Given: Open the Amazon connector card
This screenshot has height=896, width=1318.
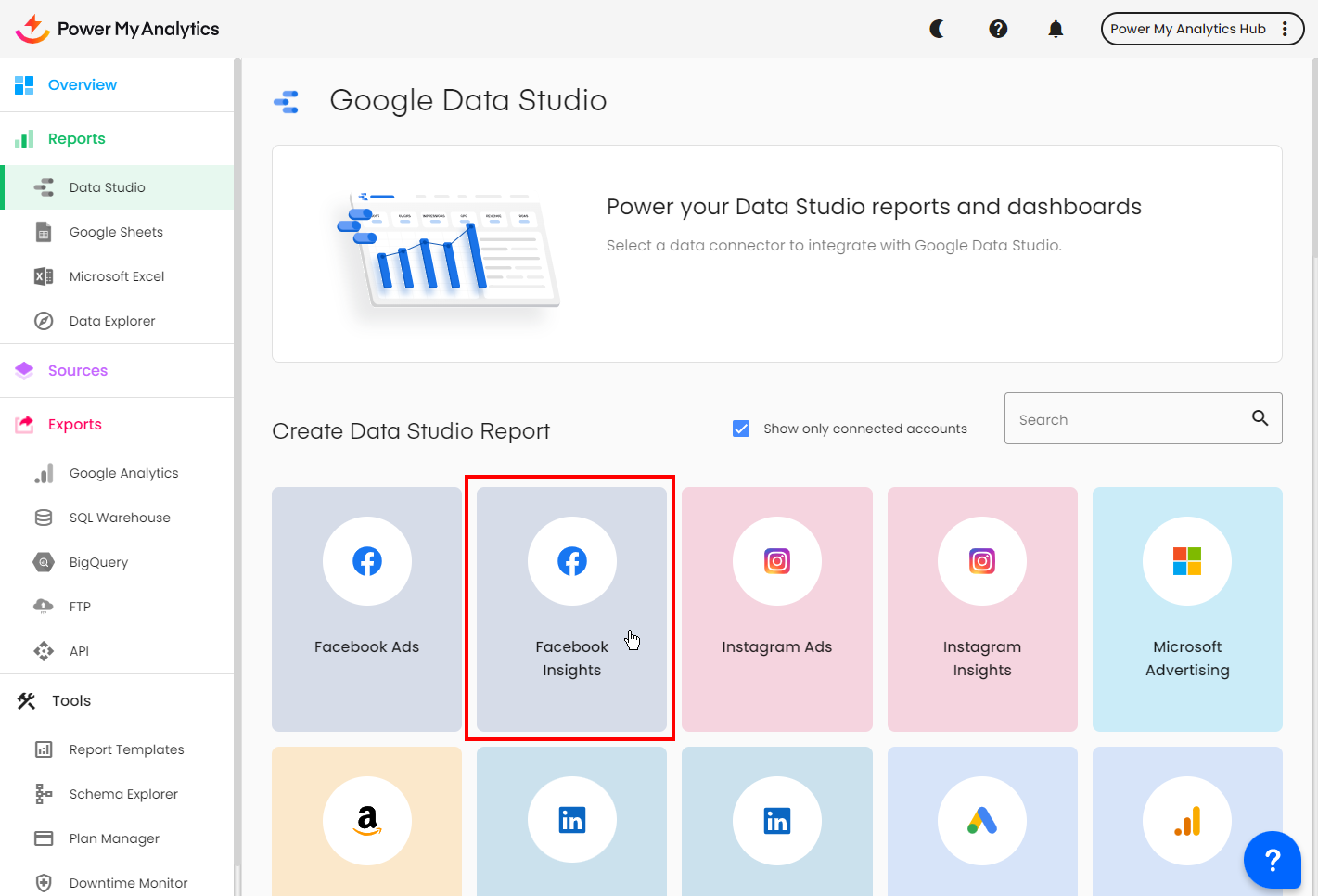Looking at the screenshot, I should click(366, 821).
